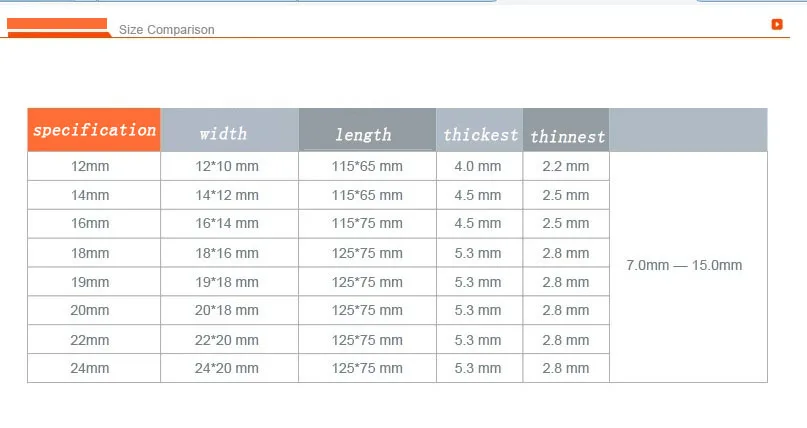Select 2.8 mm thinnest in the 22mm row
Viewport: 807px width, 428px height.
coord(566,340)
